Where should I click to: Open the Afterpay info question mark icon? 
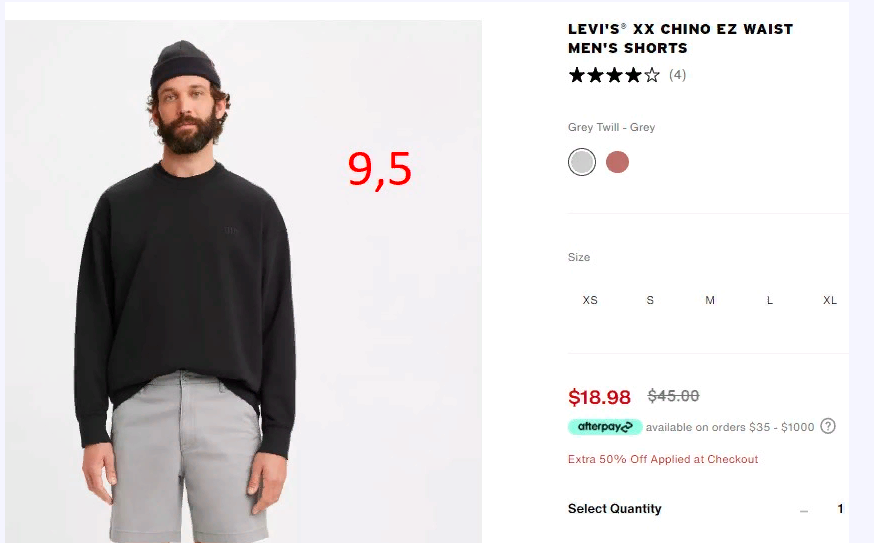(828, 426)
